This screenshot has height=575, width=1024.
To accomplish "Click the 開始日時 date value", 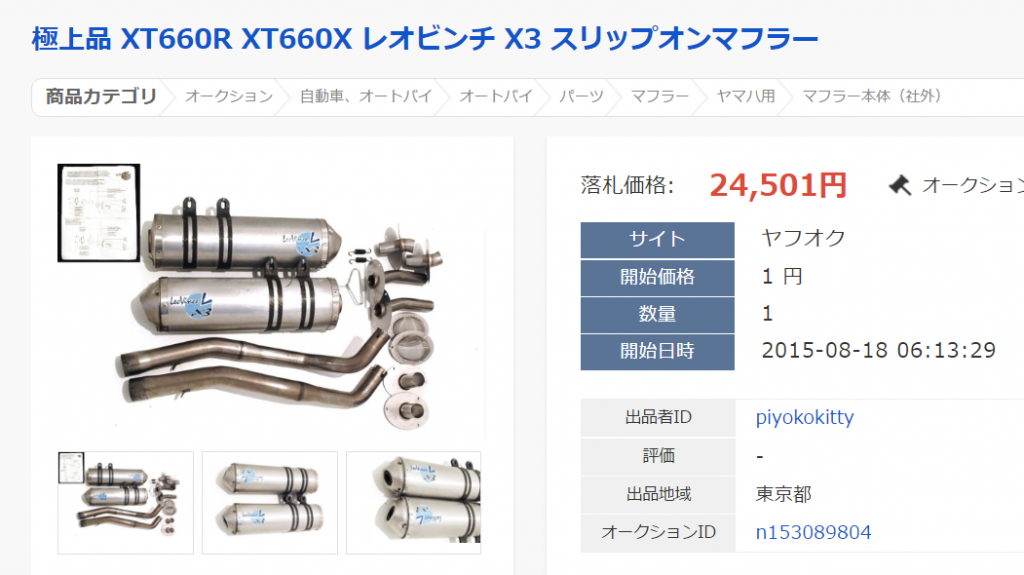I will click(x=878, y=351).
